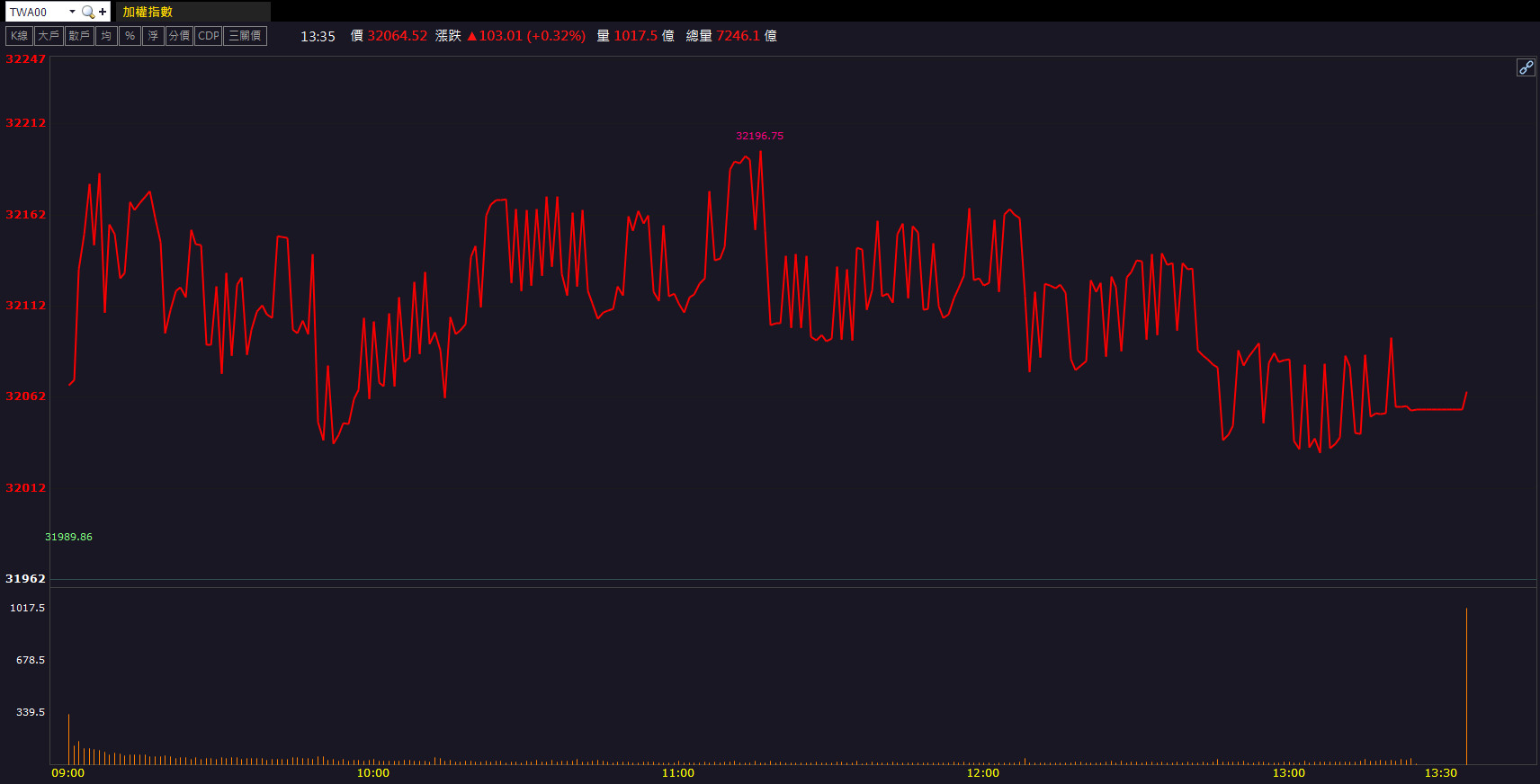
Task: Click the chain link icon on chart
Action: [x=1526, y=67]
